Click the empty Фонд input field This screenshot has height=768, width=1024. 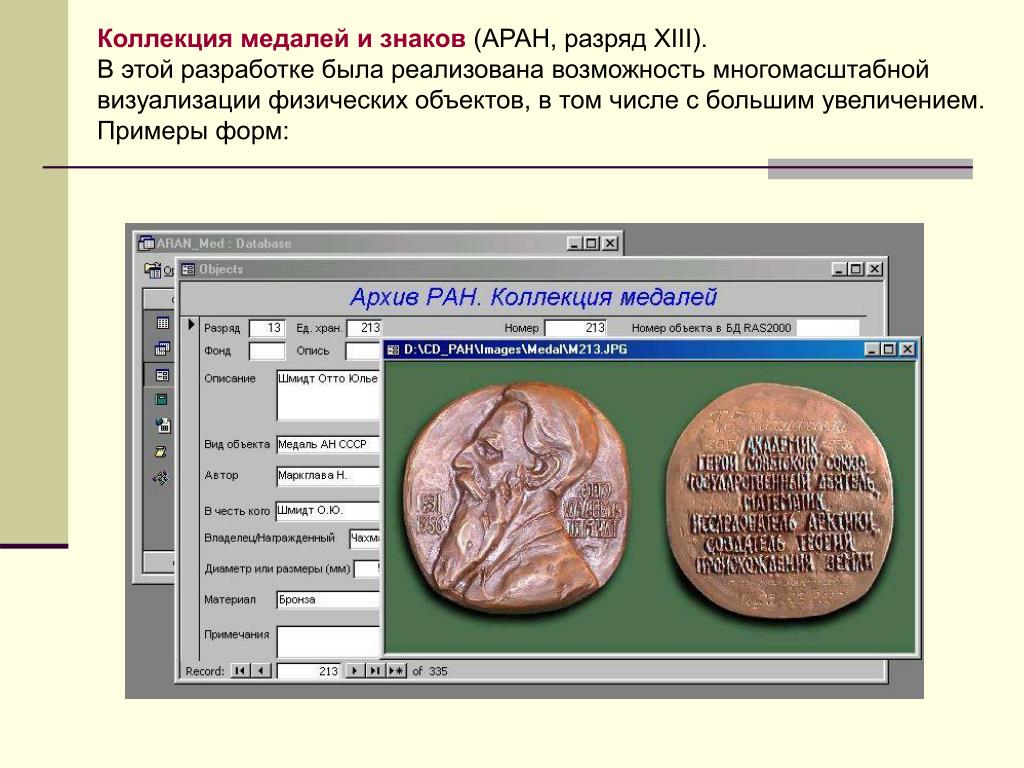pos(267,351)
